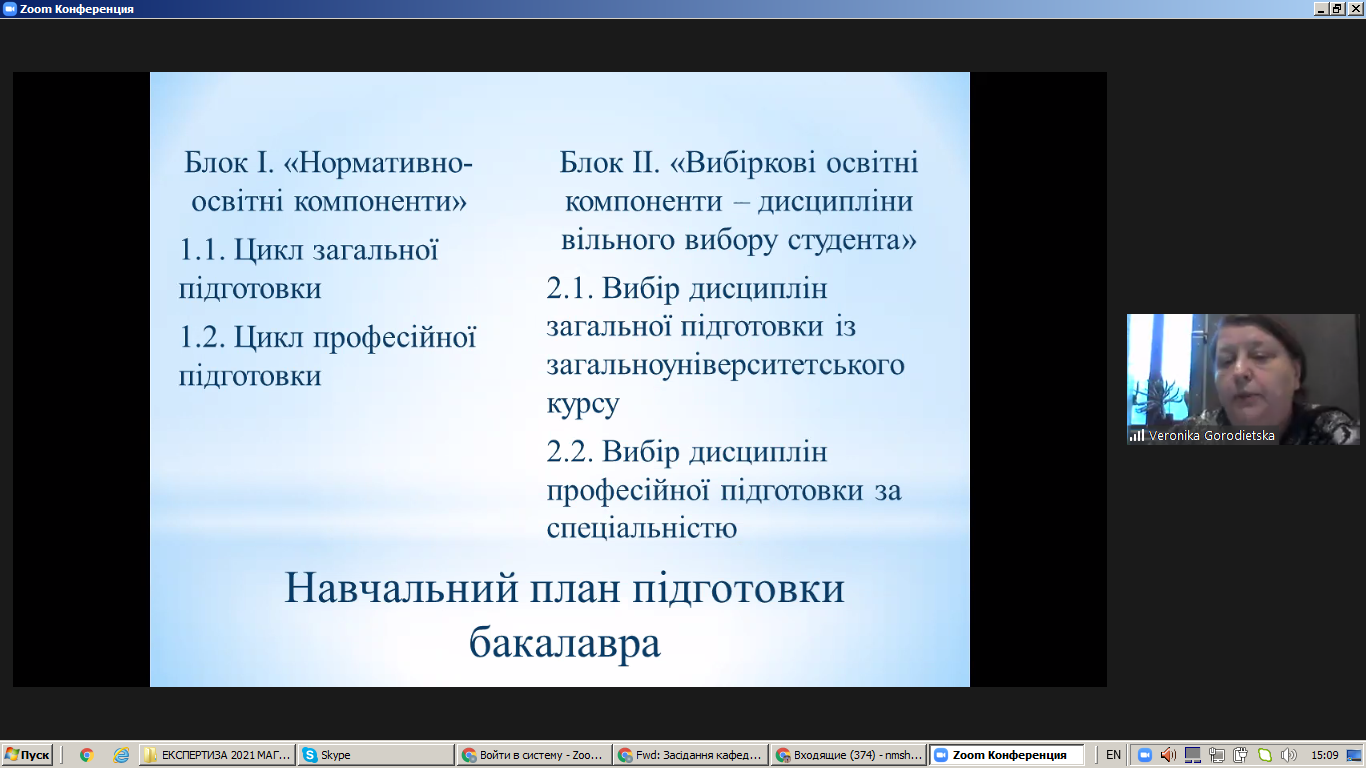Click the Zoom icon in the system tray
Screen dimensions: 1366x768
point(1145,755)
